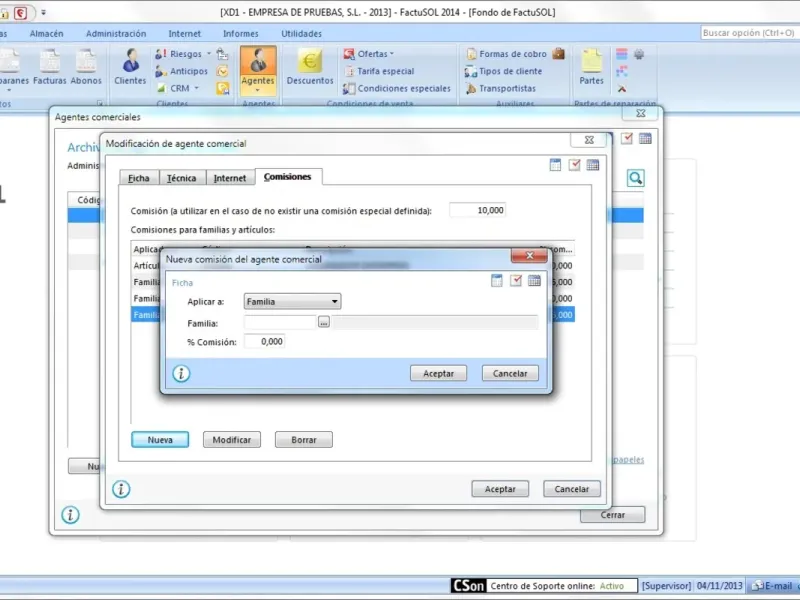Click the checklist icon in Modificación de agente dialog

click(574, 165)
